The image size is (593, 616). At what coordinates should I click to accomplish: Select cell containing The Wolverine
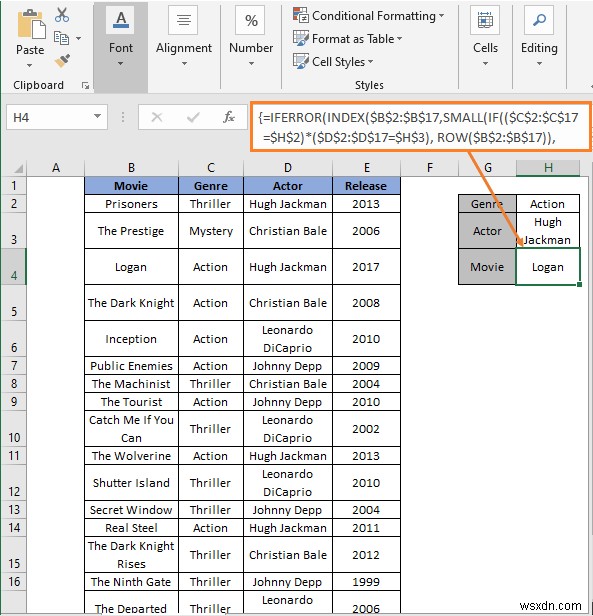tap(131, 456)
